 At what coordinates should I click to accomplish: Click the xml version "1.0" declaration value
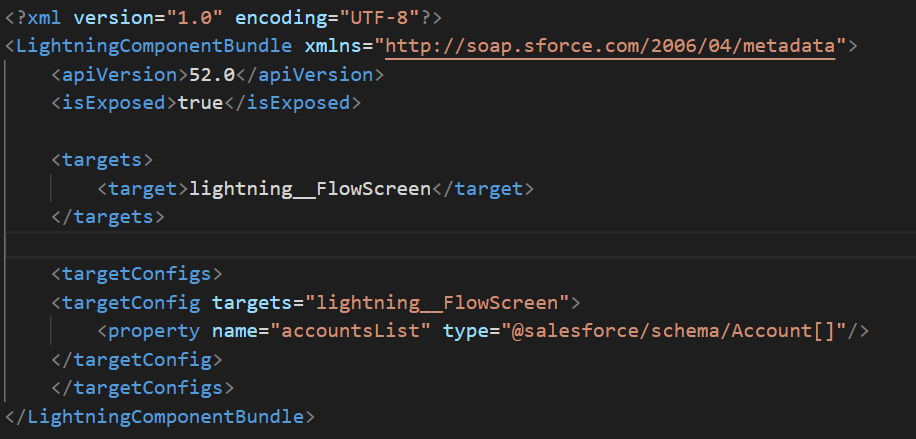[x=195, y=18]
